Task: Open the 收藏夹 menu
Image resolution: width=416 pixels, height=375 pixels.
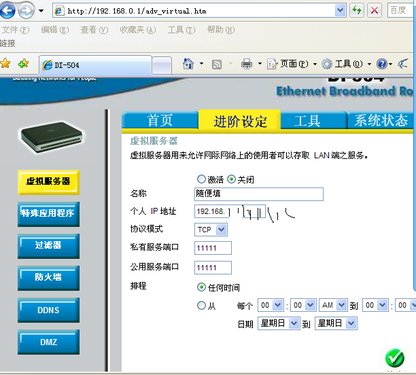Action: pos(138,30)
